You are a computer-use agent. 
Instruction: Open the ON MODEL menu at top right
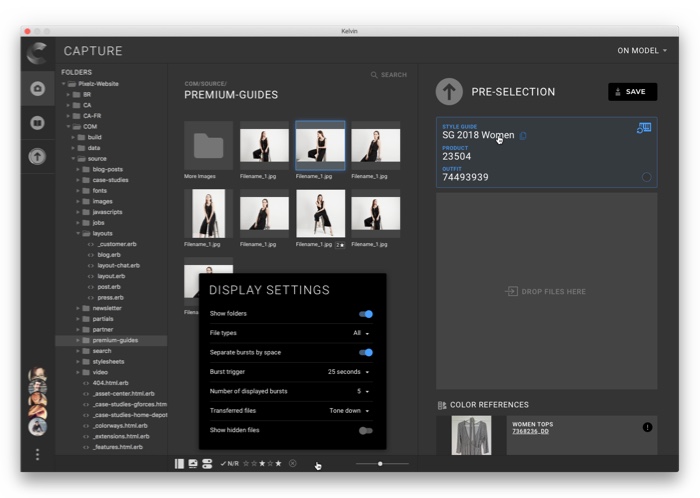click(641, 51)
